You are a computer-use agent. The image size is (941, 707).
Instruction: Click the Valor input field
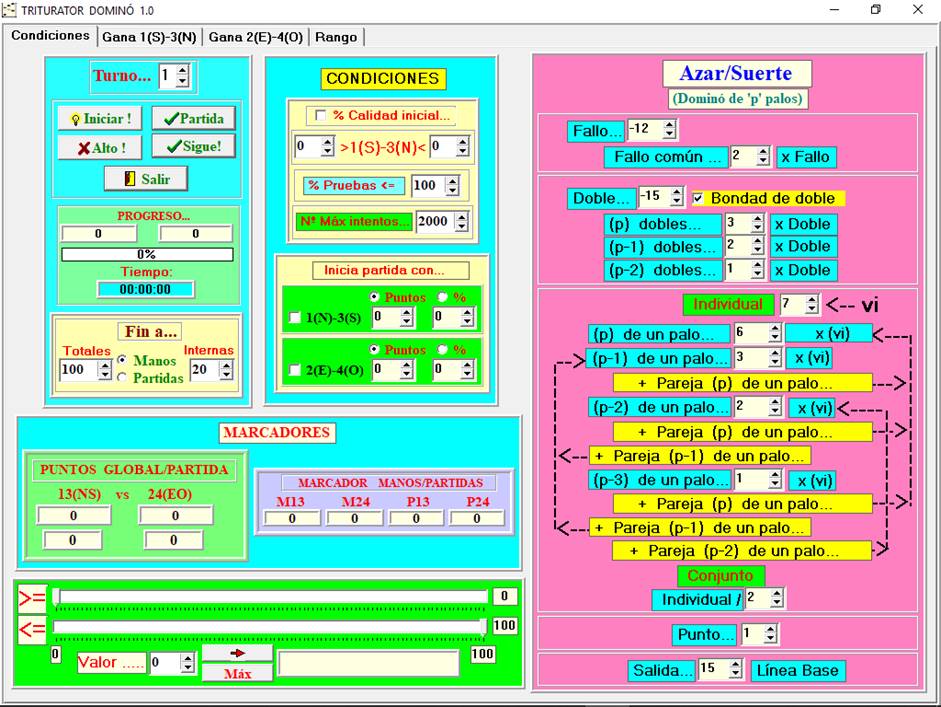click(164, 663)
